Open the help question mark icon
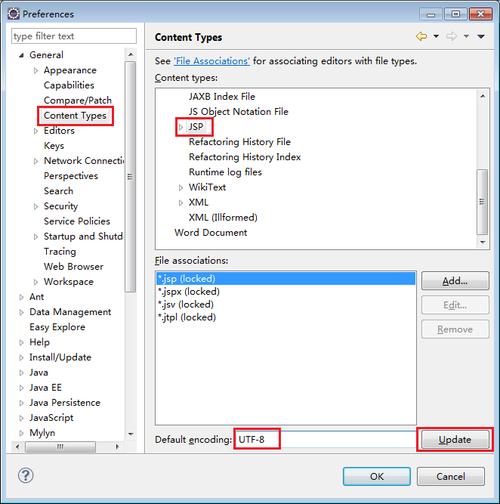 pos(26,475)
